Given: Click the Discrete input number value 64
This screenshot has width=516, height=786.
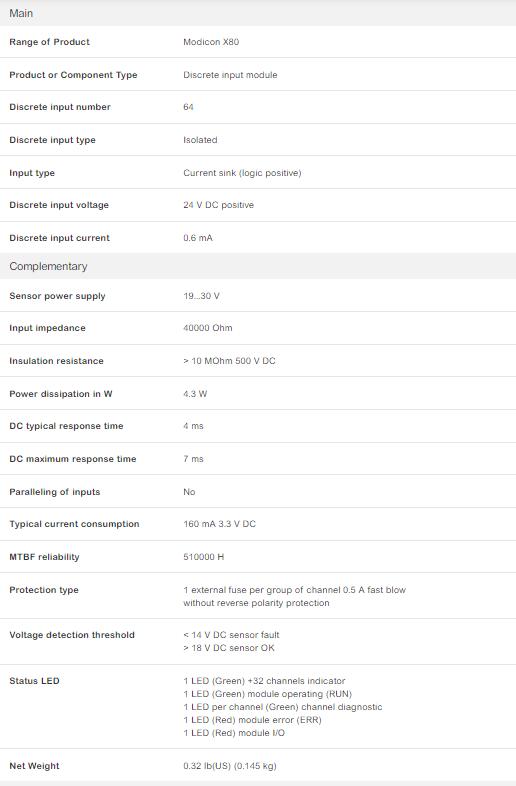Looking at the screenshot, I should (188, 107).
